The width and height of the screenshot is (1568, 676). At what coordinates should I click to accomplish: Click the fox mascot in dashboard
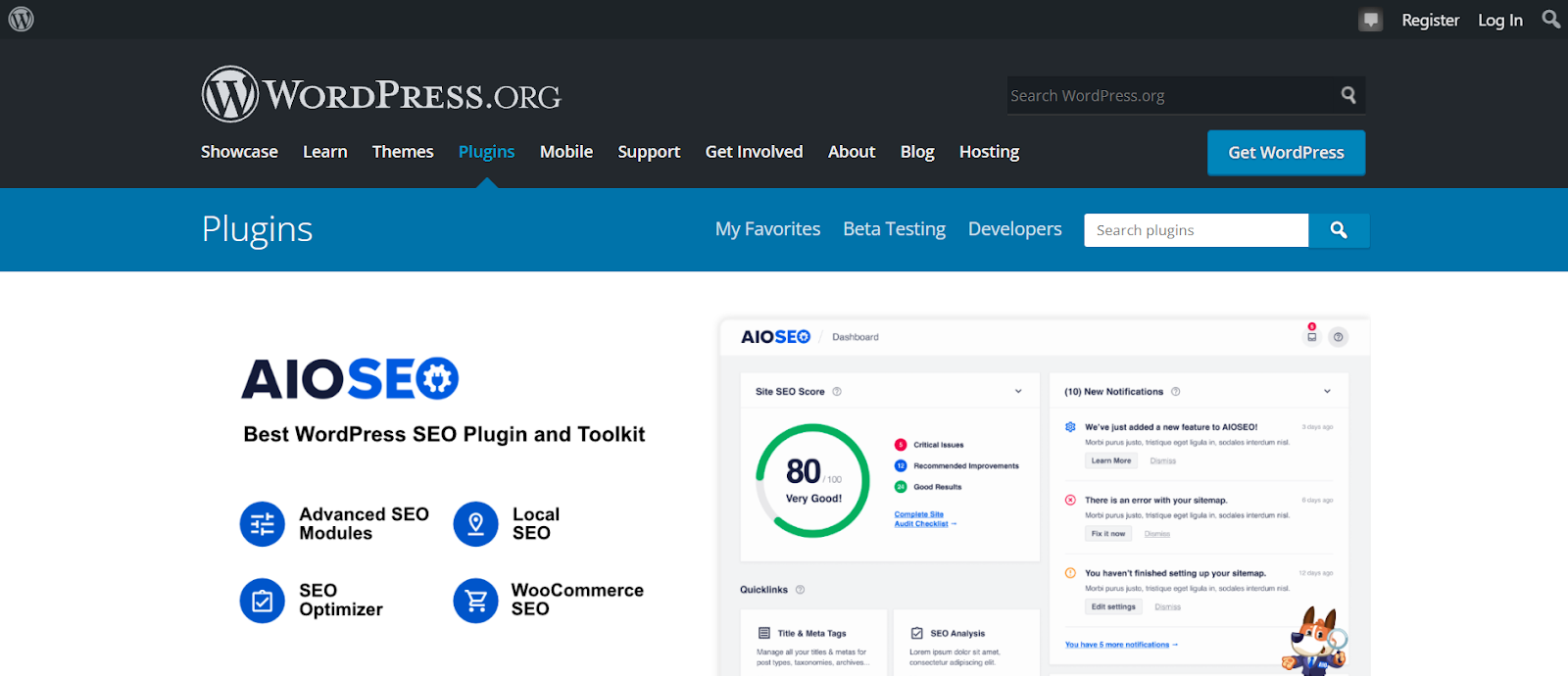[x=1315, y=642]
